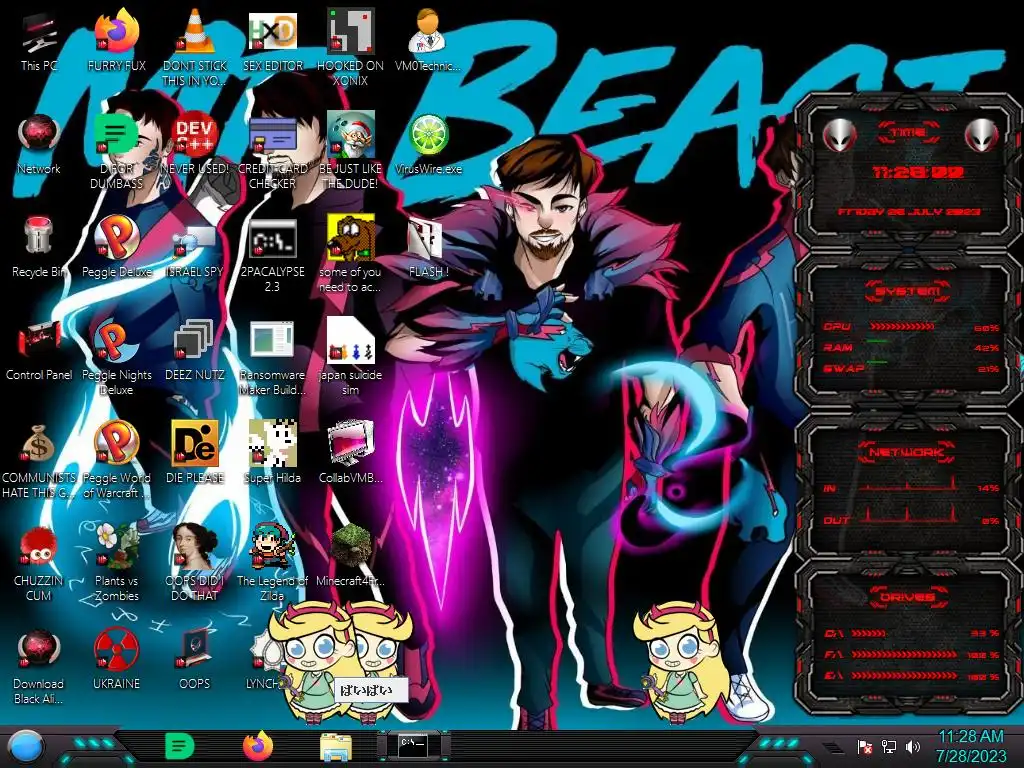Click the left alien head in TIME widget
1024x768 pixels.
[x=839, y=135]
